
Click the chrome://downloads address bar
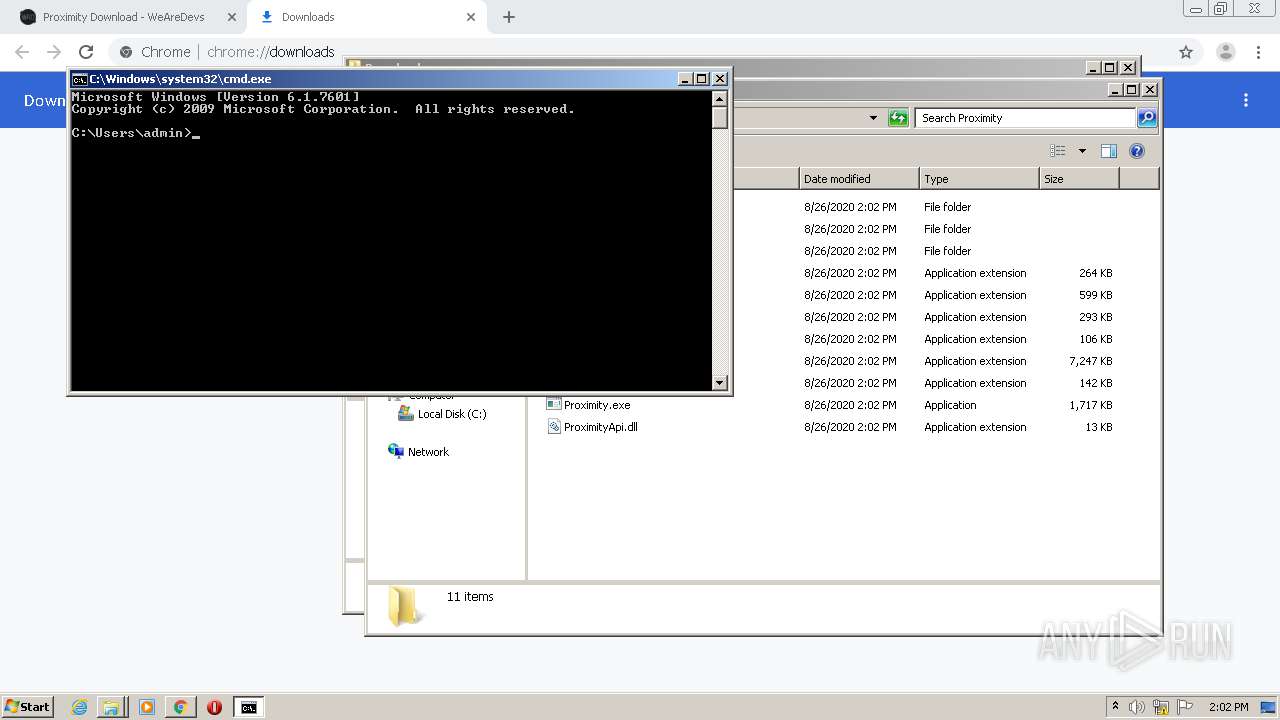pyautogui.click(x=640, y=52)
